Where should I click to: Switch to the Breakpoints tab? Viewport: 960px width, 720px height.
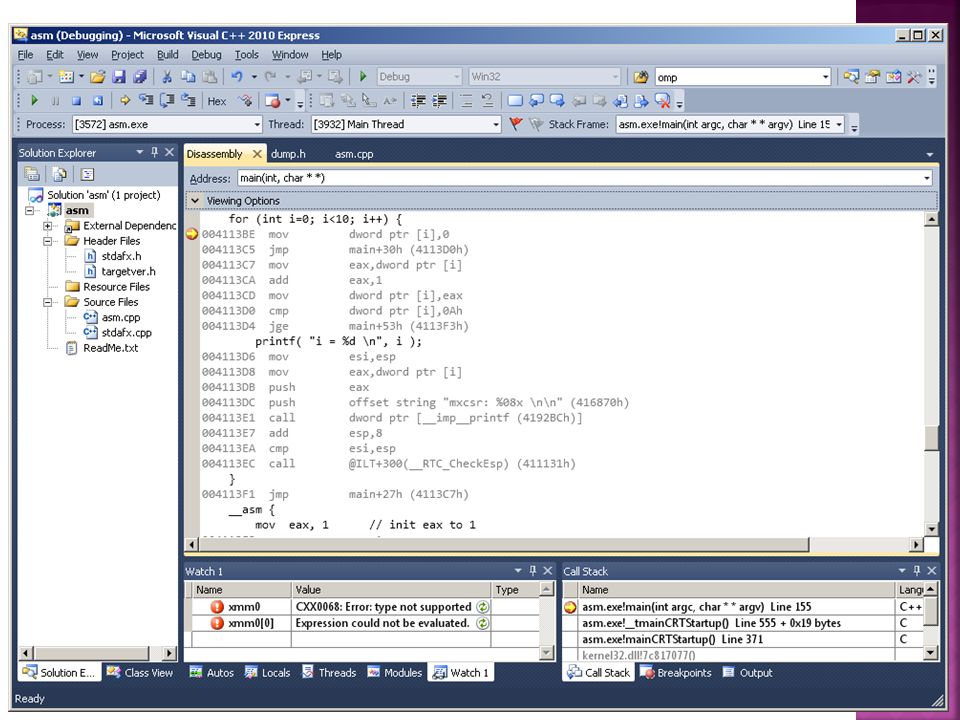[676, 672]
